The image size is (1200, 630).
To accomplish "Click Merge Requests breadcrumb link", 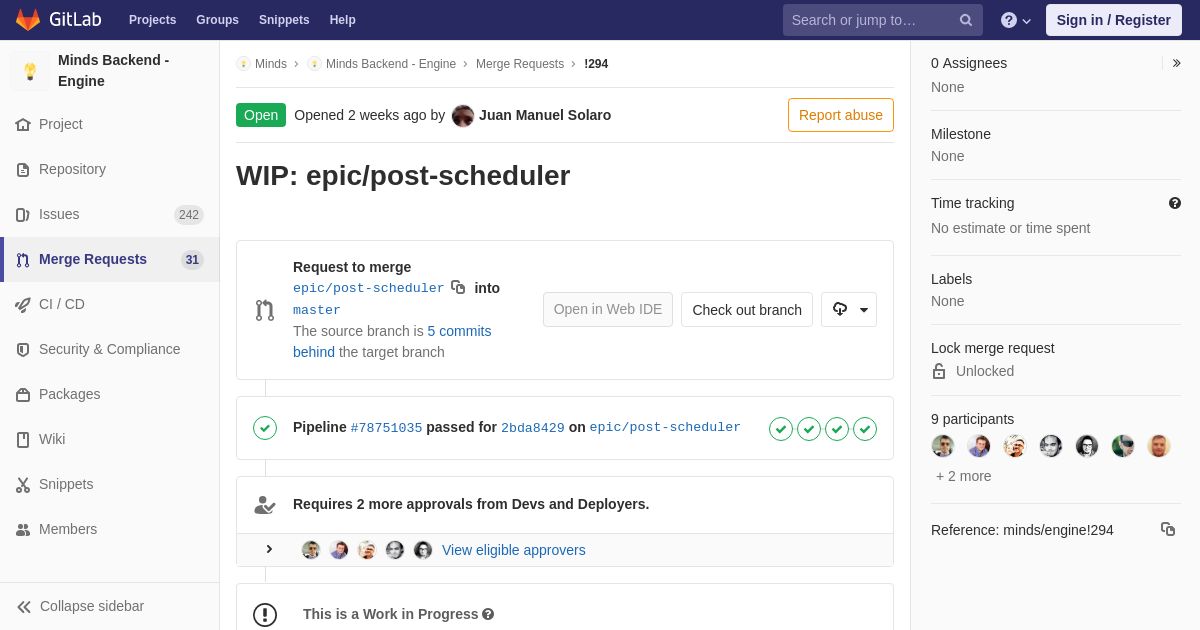I will pyautogui.click(x=520, y=64).
